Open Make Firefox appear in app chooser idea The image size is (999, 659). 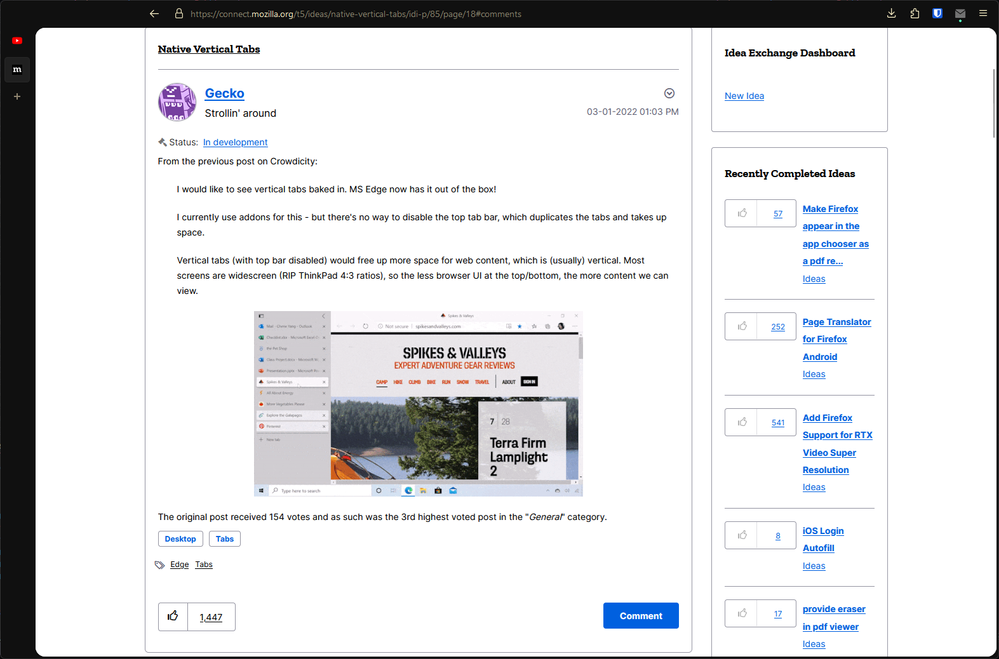pos(835,235)
